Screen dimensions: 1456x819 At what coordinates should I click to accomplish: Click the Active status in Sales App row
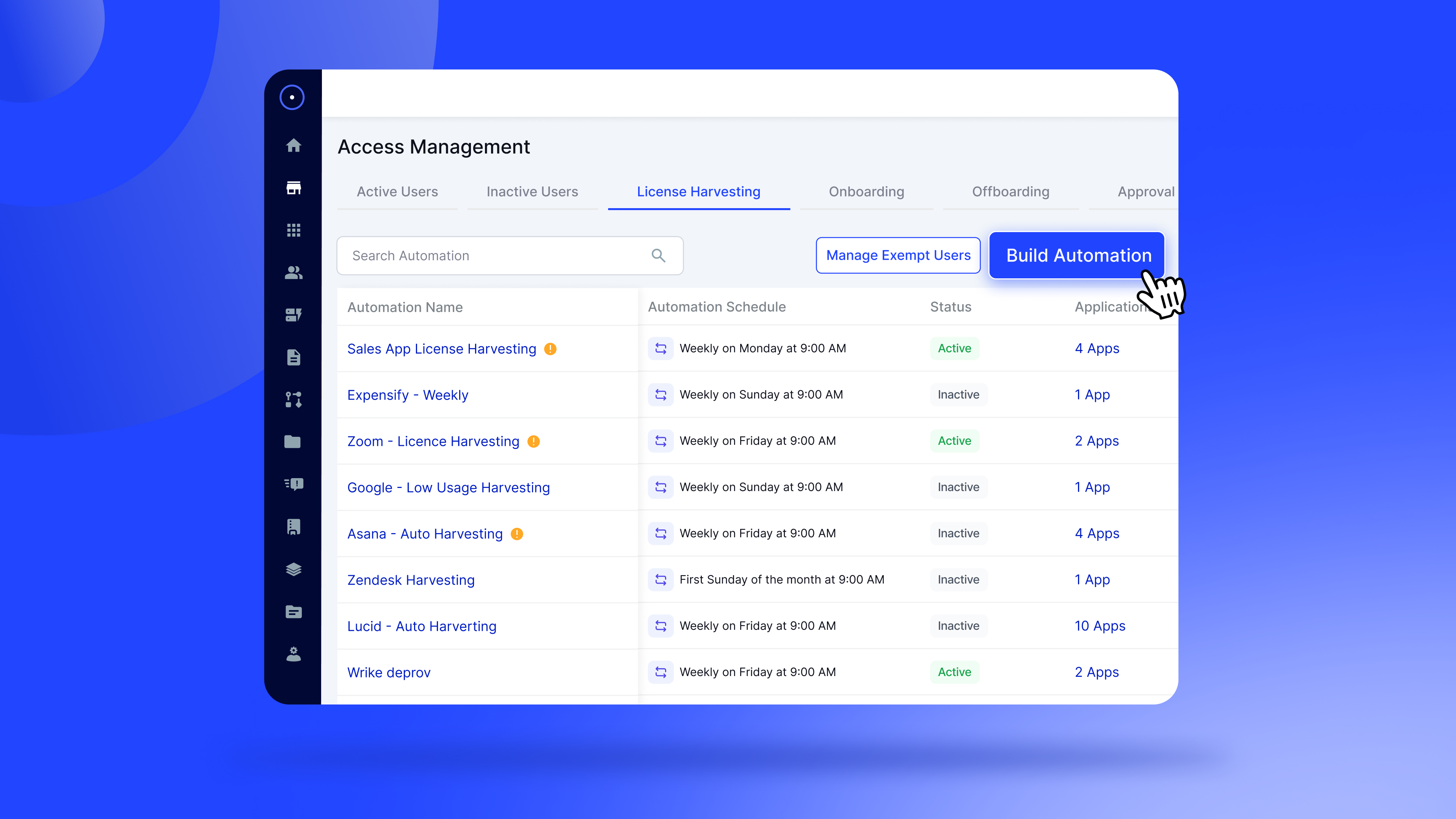[x=955, y=348]
